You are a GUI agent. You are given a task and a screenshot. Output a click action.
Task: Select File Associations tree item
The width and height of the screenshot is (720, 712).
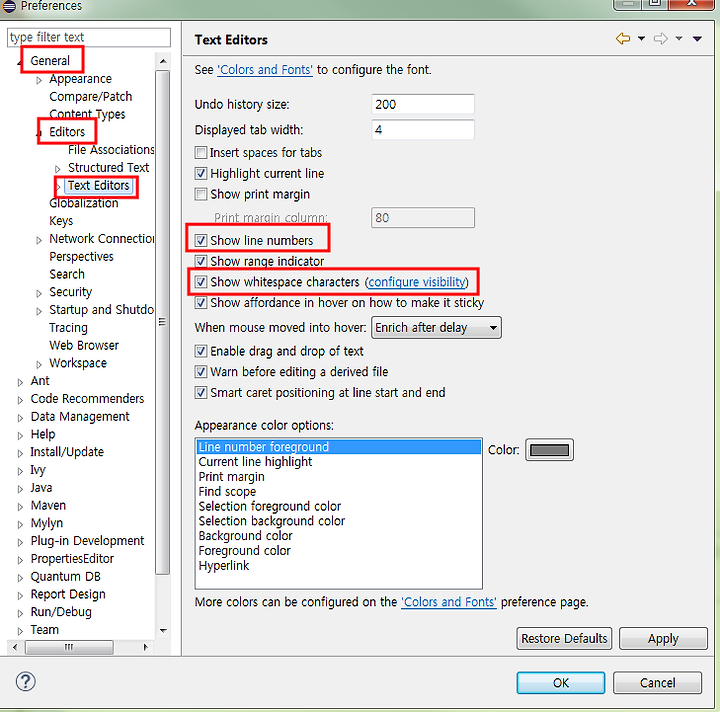click(x=111, y=150)
